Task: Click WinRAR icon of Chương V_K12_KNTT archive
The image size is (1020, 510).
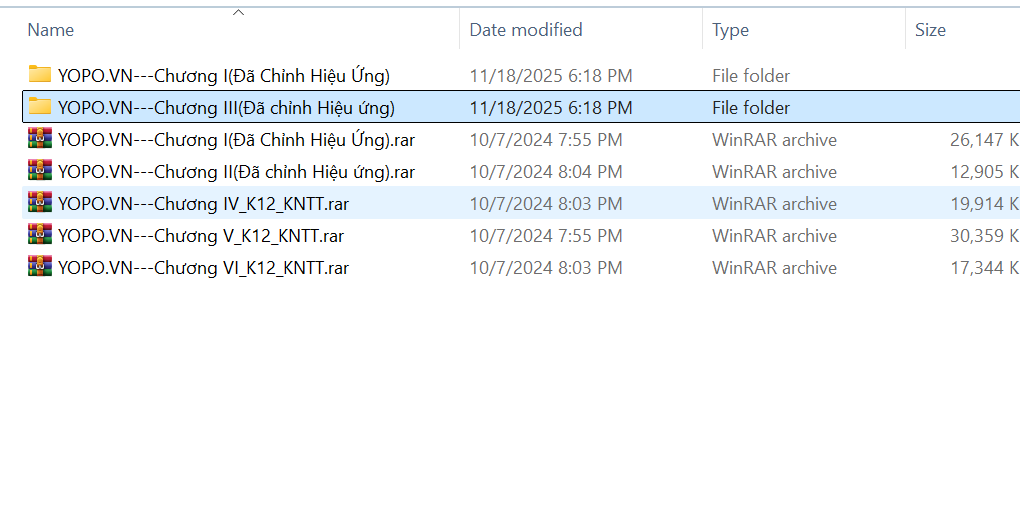Action: [40, 235]
